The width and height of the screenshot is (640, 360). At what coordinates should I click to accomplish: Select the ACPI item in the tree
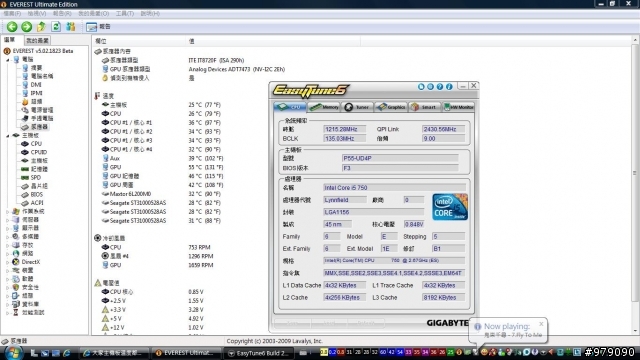37,203
